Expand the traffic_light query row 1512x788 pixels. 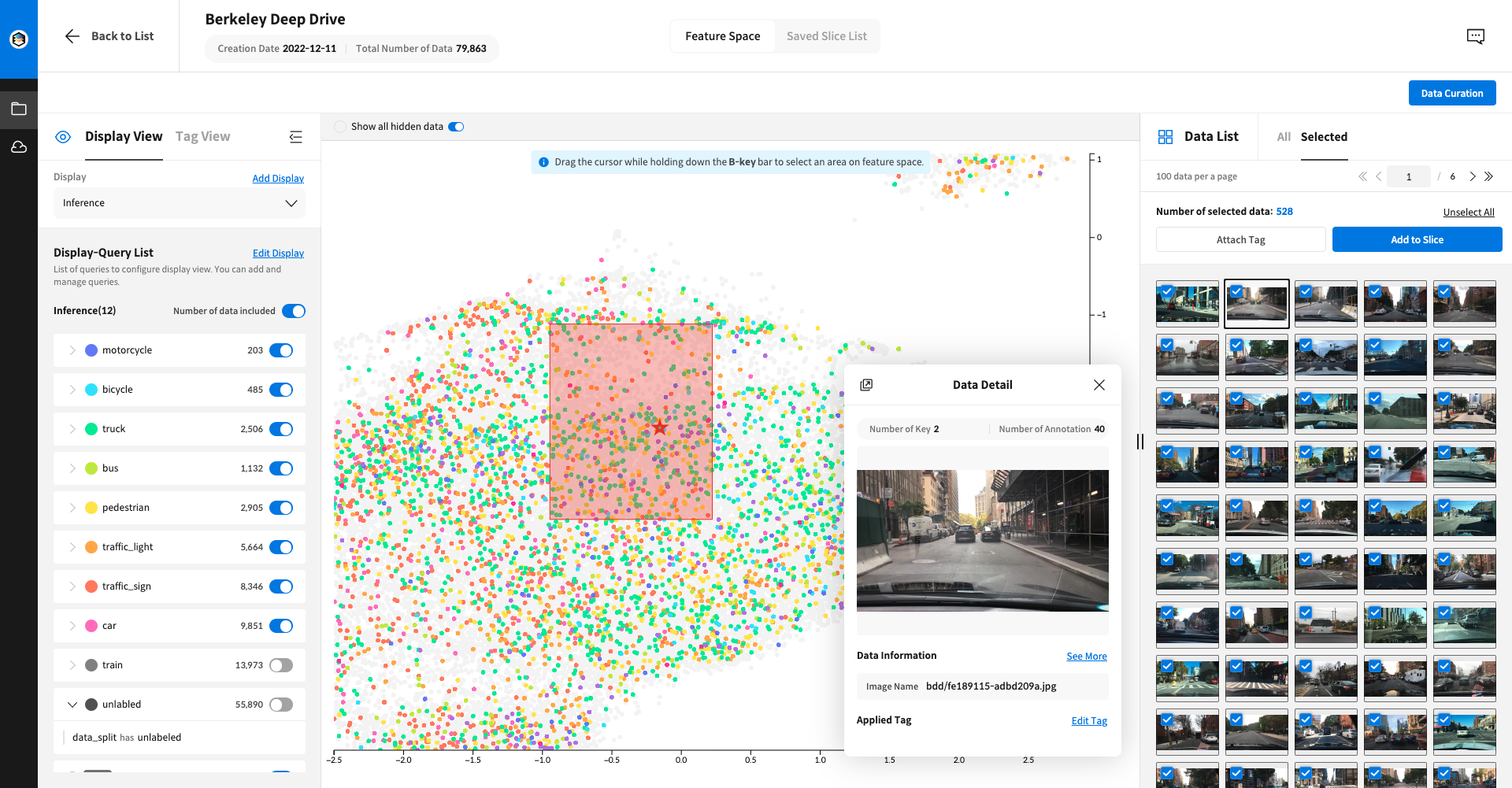[72, 547]
